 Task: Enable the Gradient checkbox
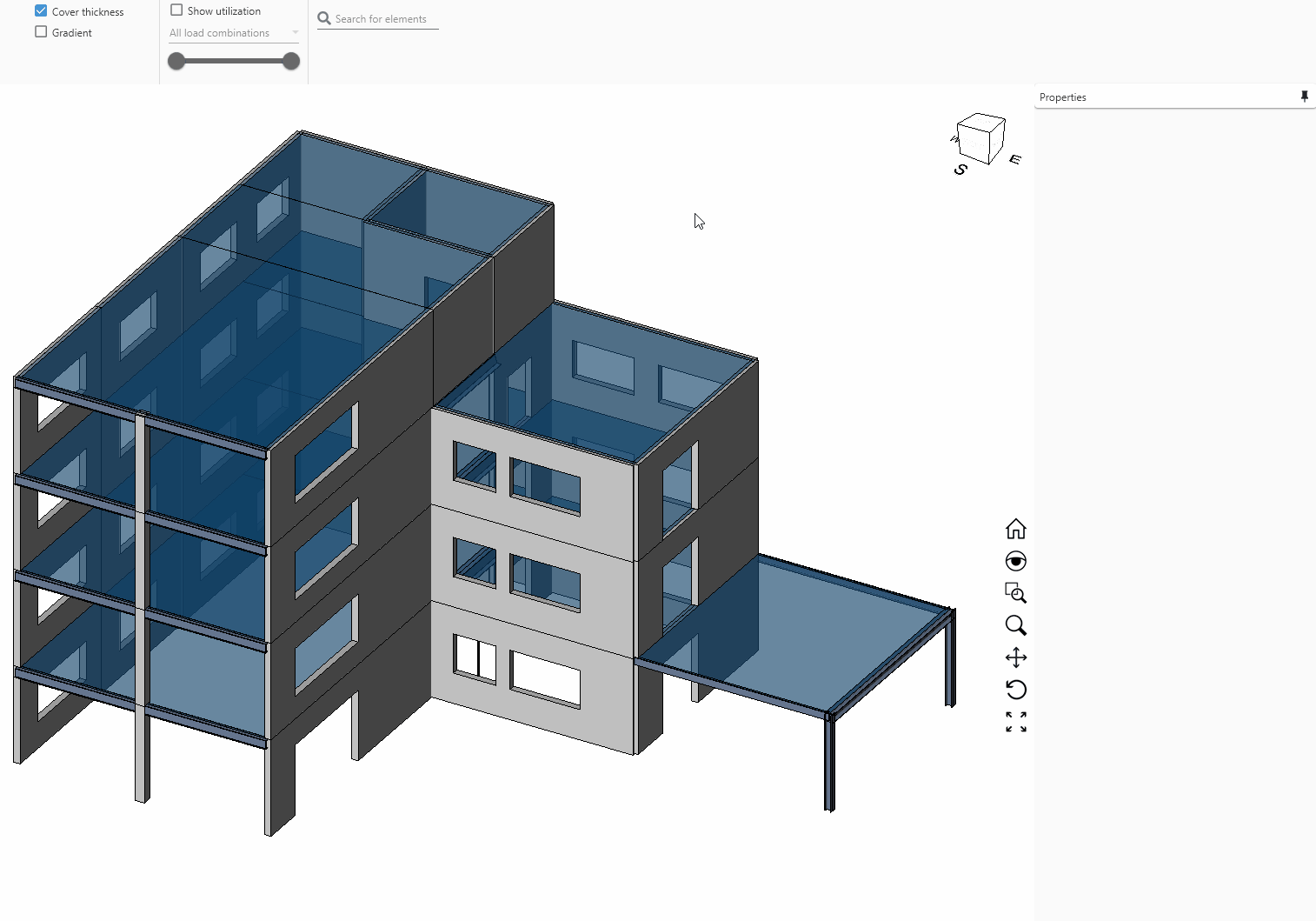click(41, 31)
